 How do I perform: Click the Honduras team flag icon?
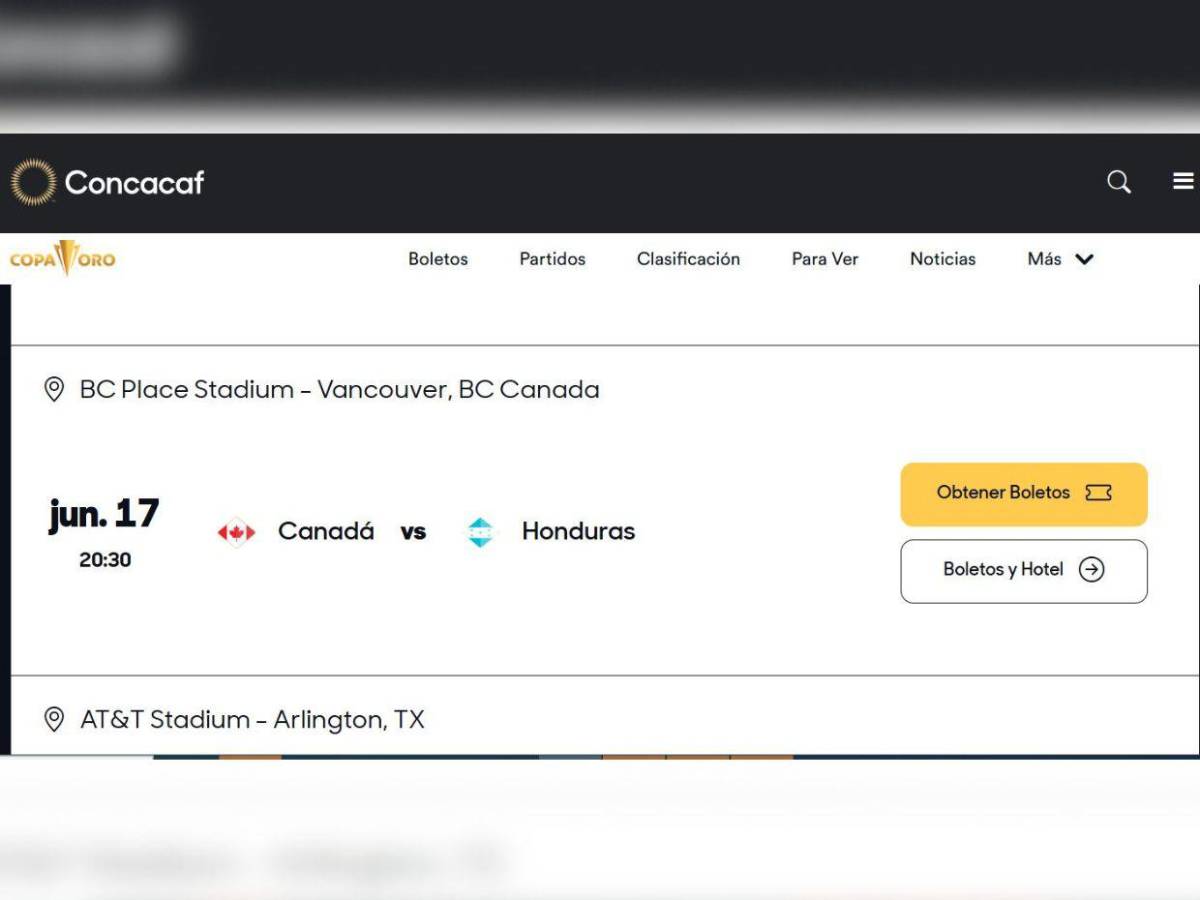coord(481,532)
